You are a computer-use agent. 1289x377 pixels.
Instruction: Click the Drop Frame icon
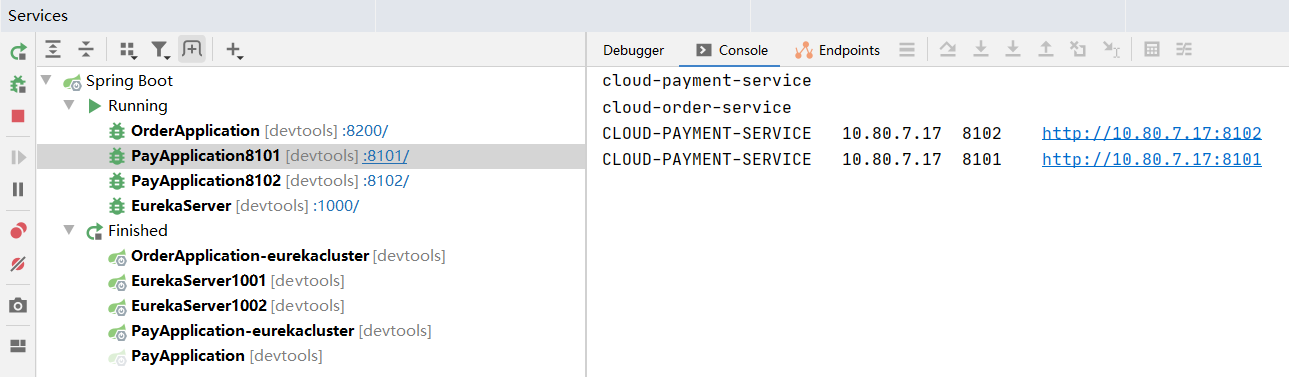point(1077,49)
